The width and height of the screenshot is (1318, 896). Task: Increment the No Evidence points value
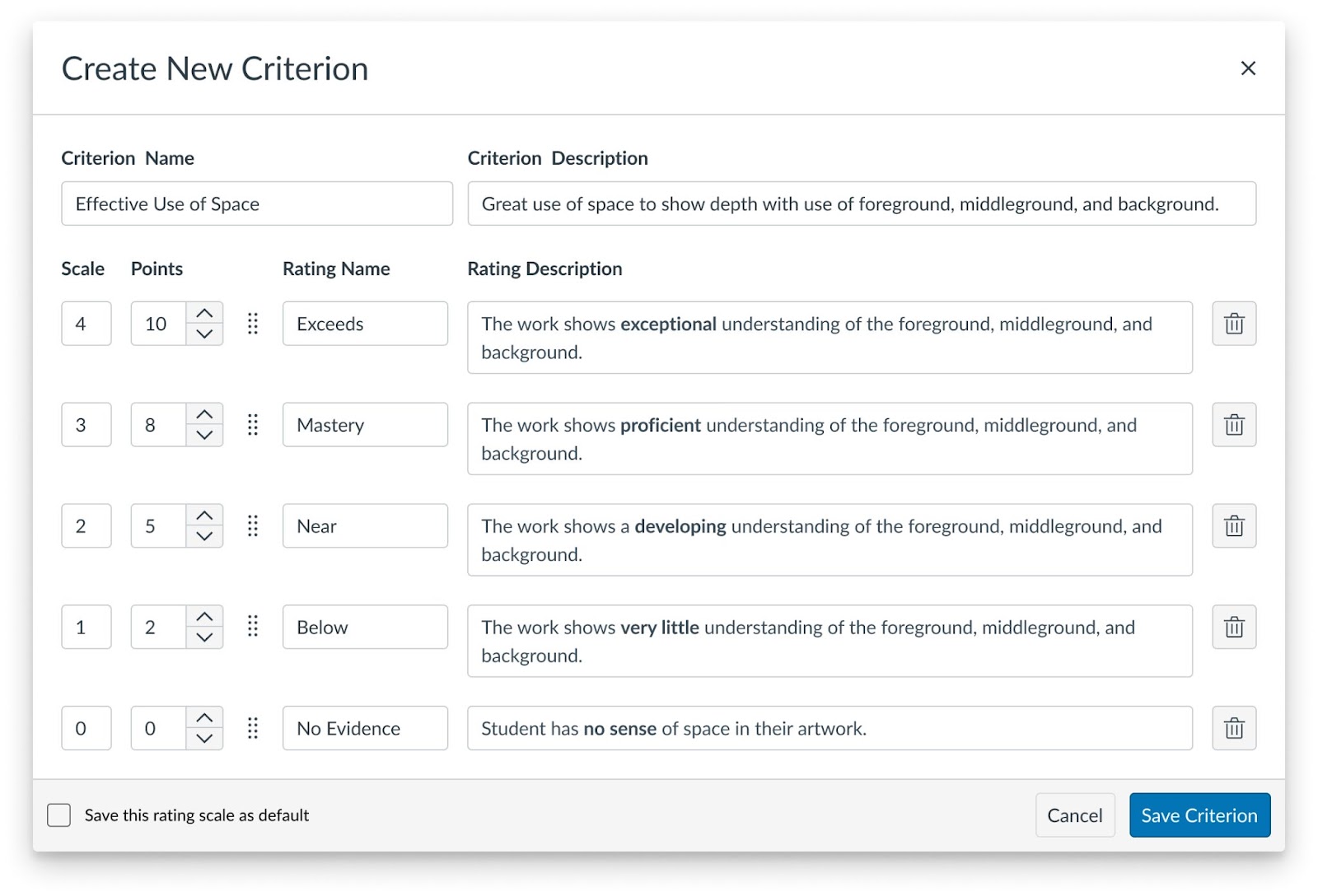click(x=204, y=717)
